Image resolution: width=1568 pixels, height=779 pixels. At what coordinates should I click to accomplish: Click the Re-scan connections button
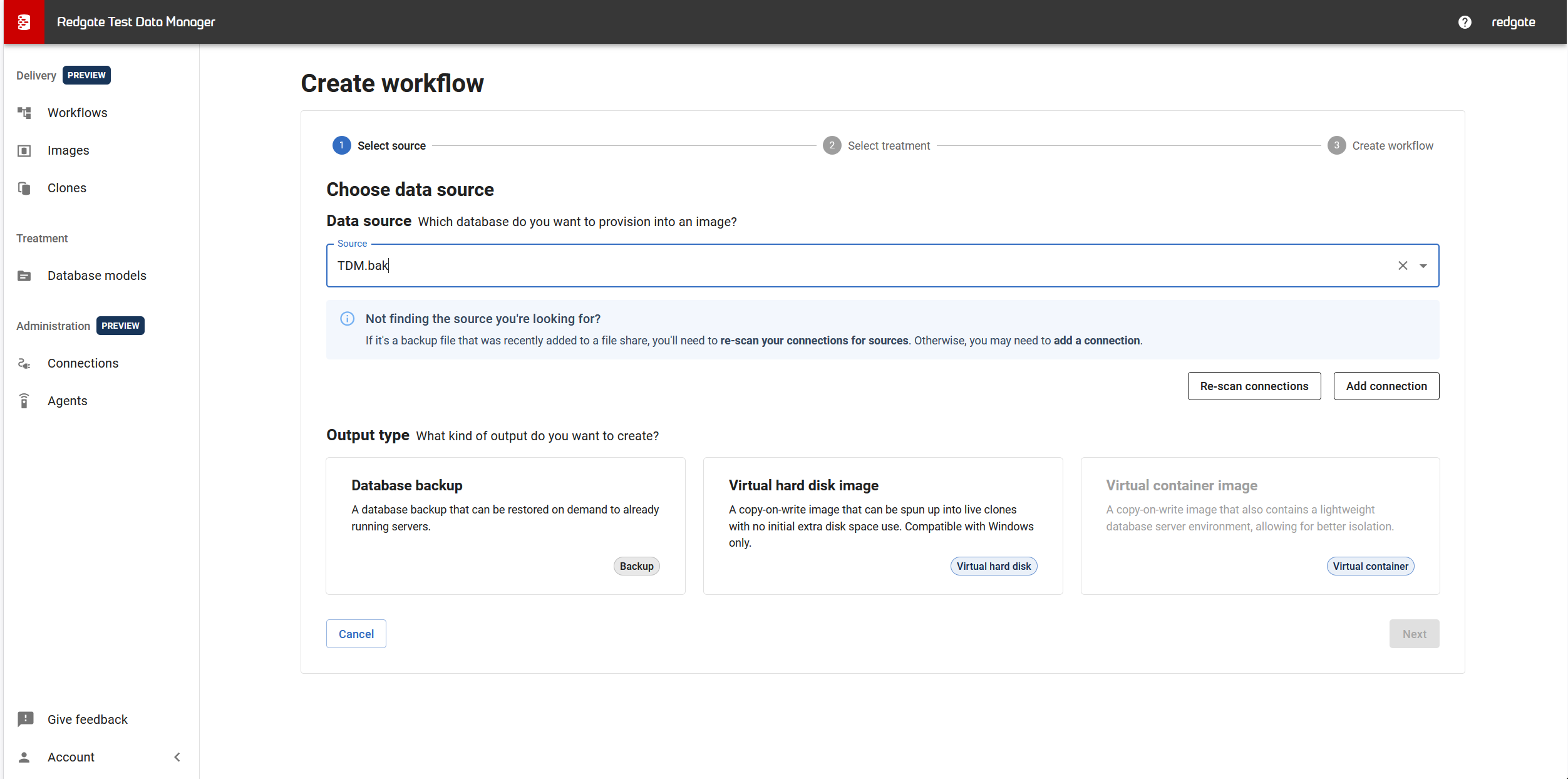tap(1254, 386)
